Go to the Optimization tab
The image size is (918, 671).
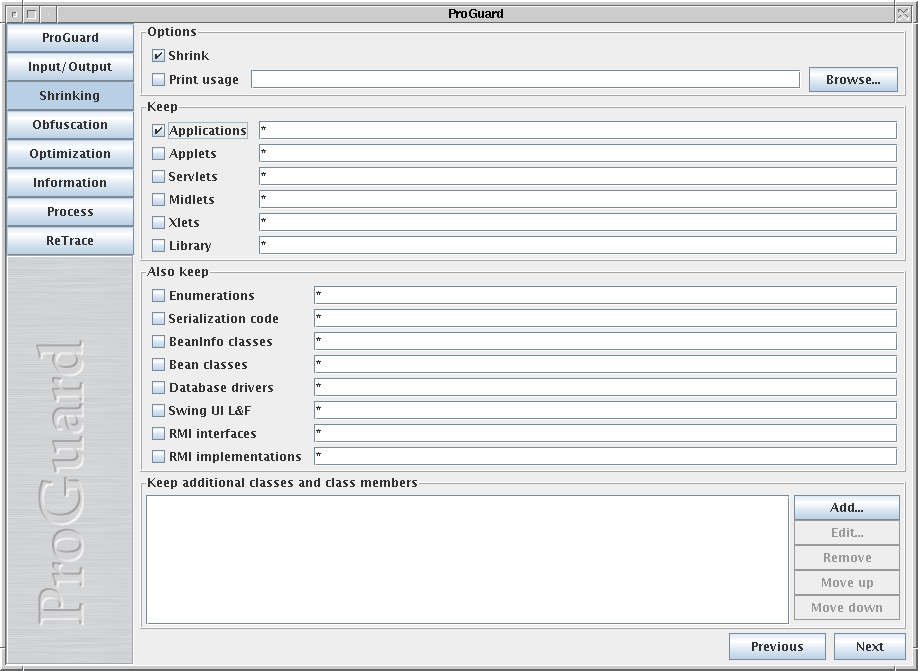pos(70,154)
